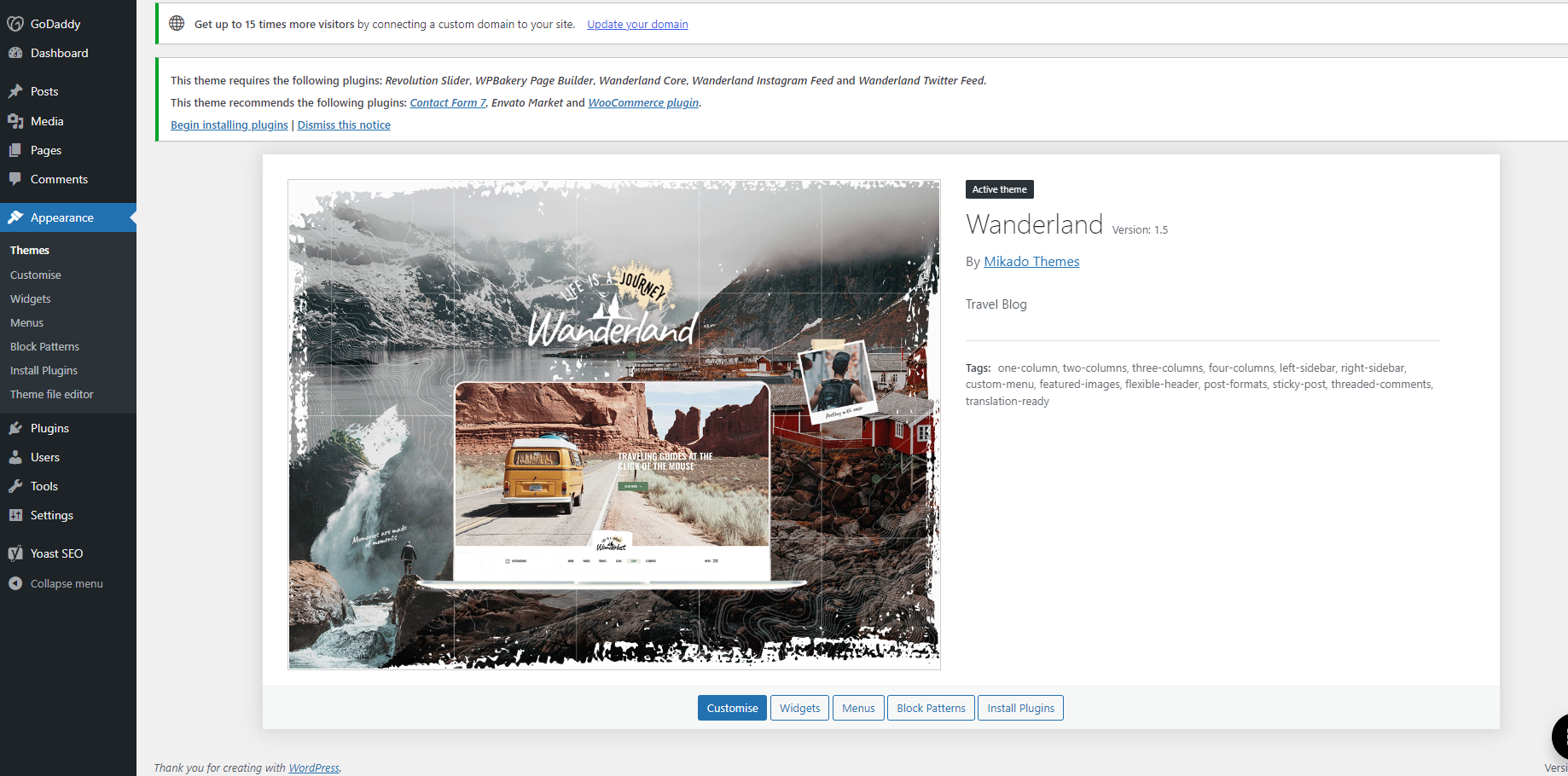Click the Wanderland theme screenshot
The height and width of the screenshot is (776, 1568).
(614, 424)
